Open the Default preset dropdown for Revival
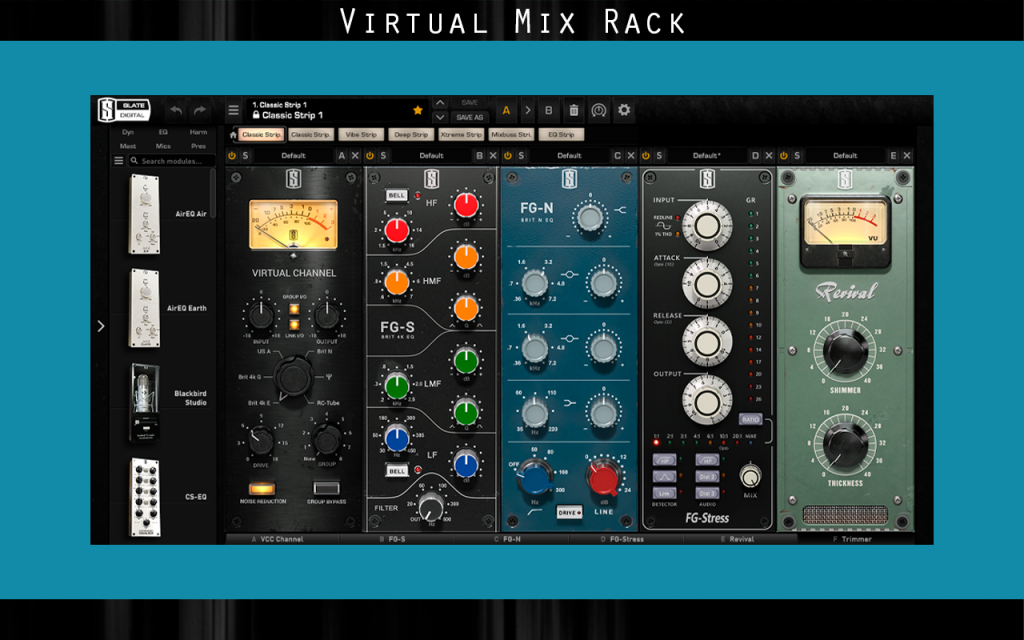This screenshot has width=1024, height=640. [x=844, y=155]
